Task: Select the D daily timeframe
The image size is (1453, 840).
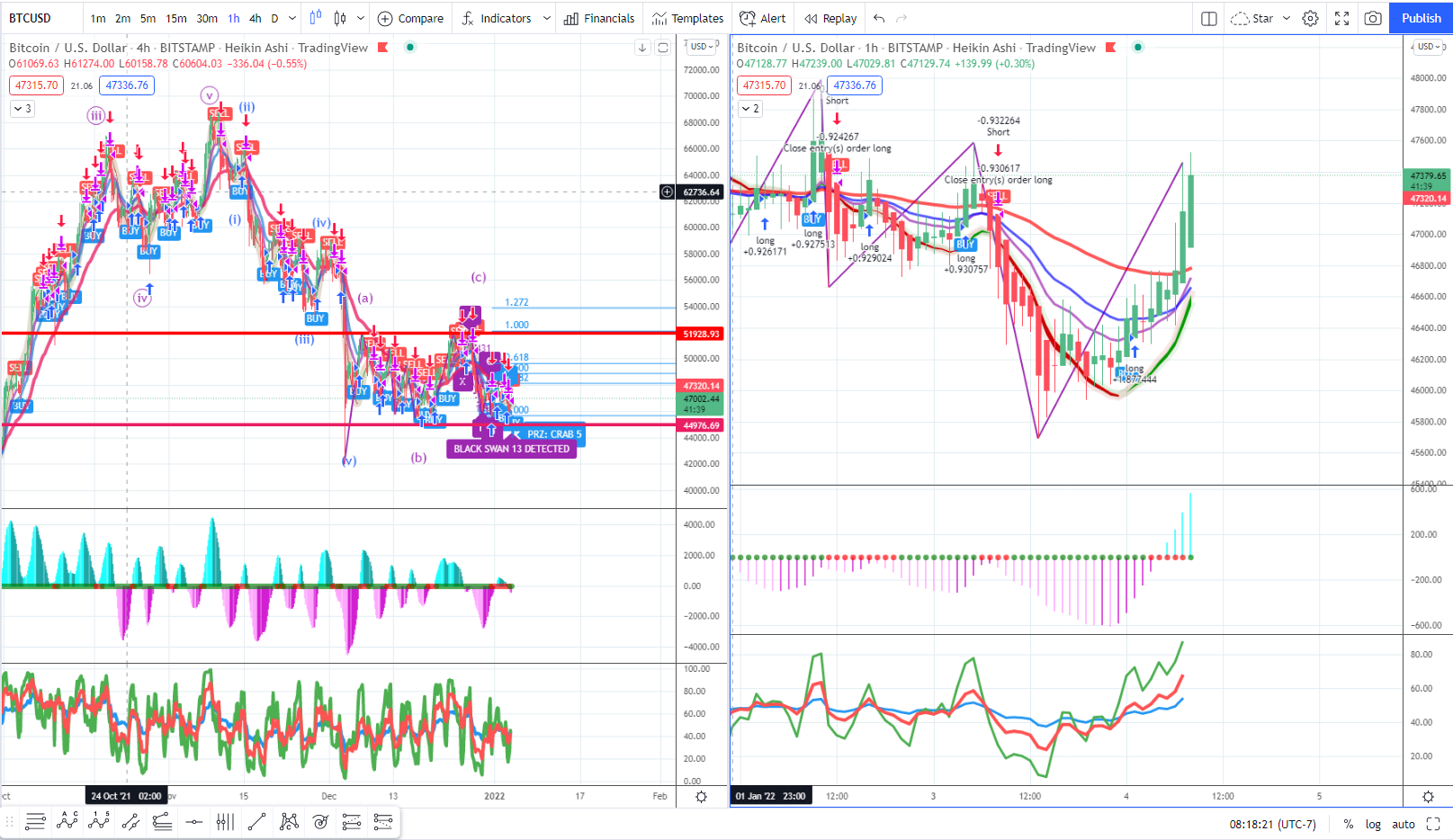Action: point(274,18)
